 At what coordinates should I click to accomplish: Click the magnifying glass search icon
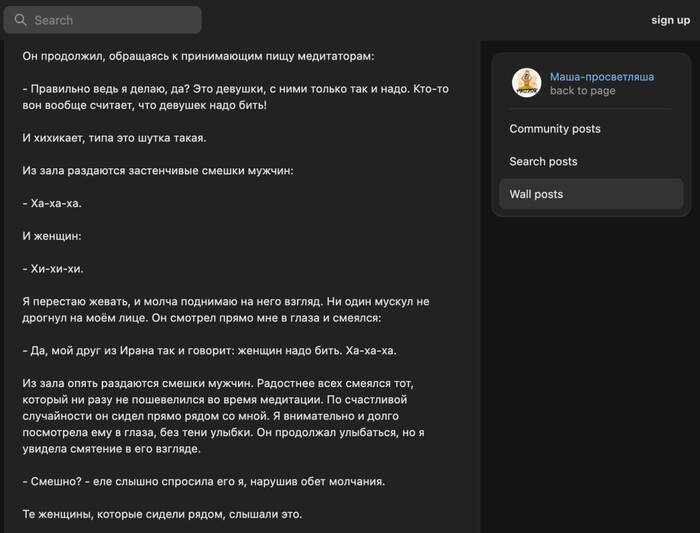pos(20,20)
